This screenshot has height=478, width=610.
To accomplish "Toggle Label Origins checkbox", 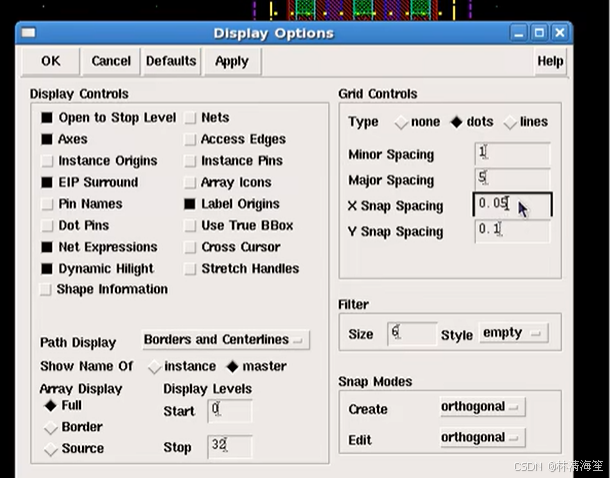I will pos(190,204).
